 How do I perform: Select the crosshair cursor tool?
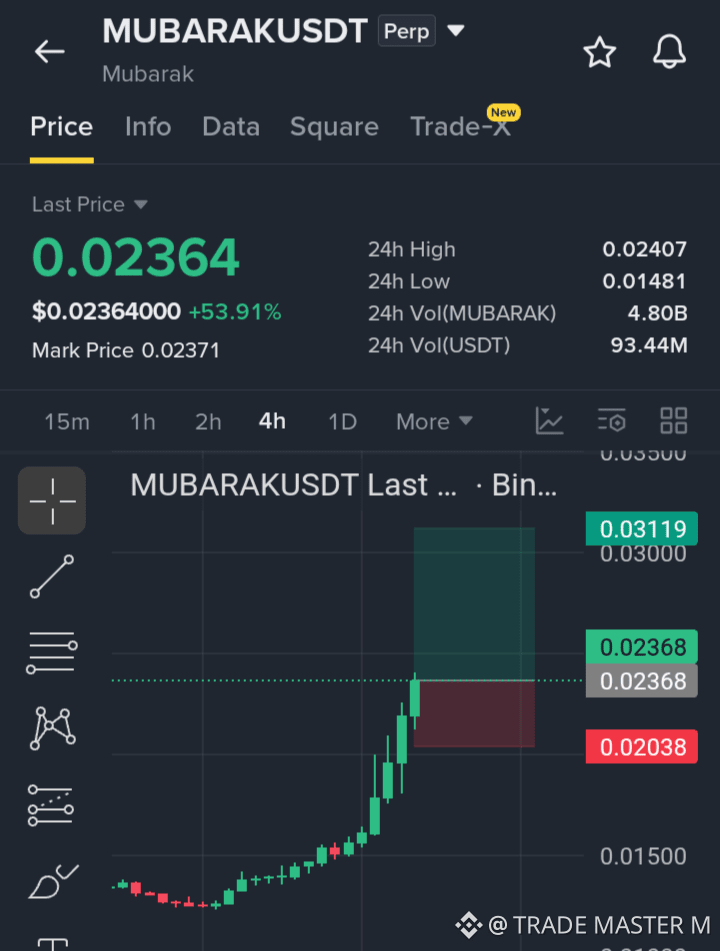coord(52,500)
